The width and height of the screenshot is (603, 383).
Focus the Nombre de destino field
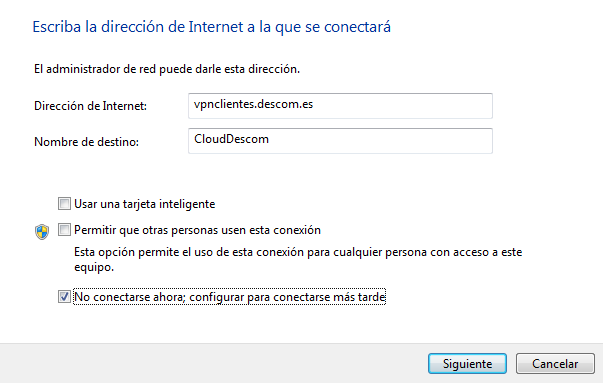(340, 141)
